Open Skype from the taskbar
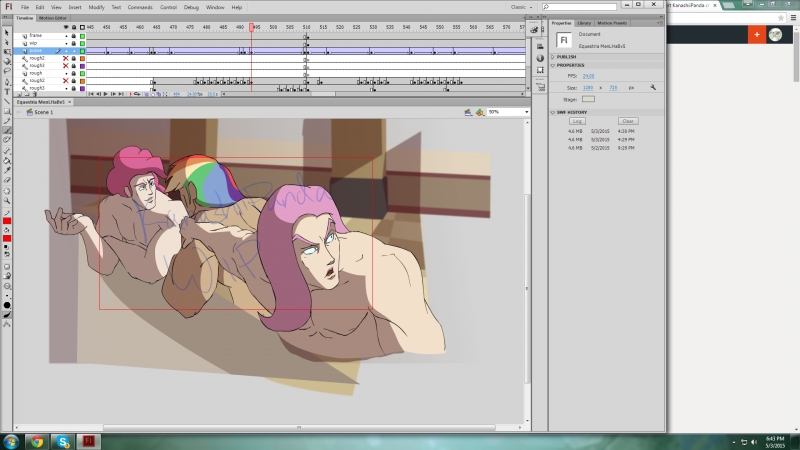The image size is (800, 450). tap(63, 441)
